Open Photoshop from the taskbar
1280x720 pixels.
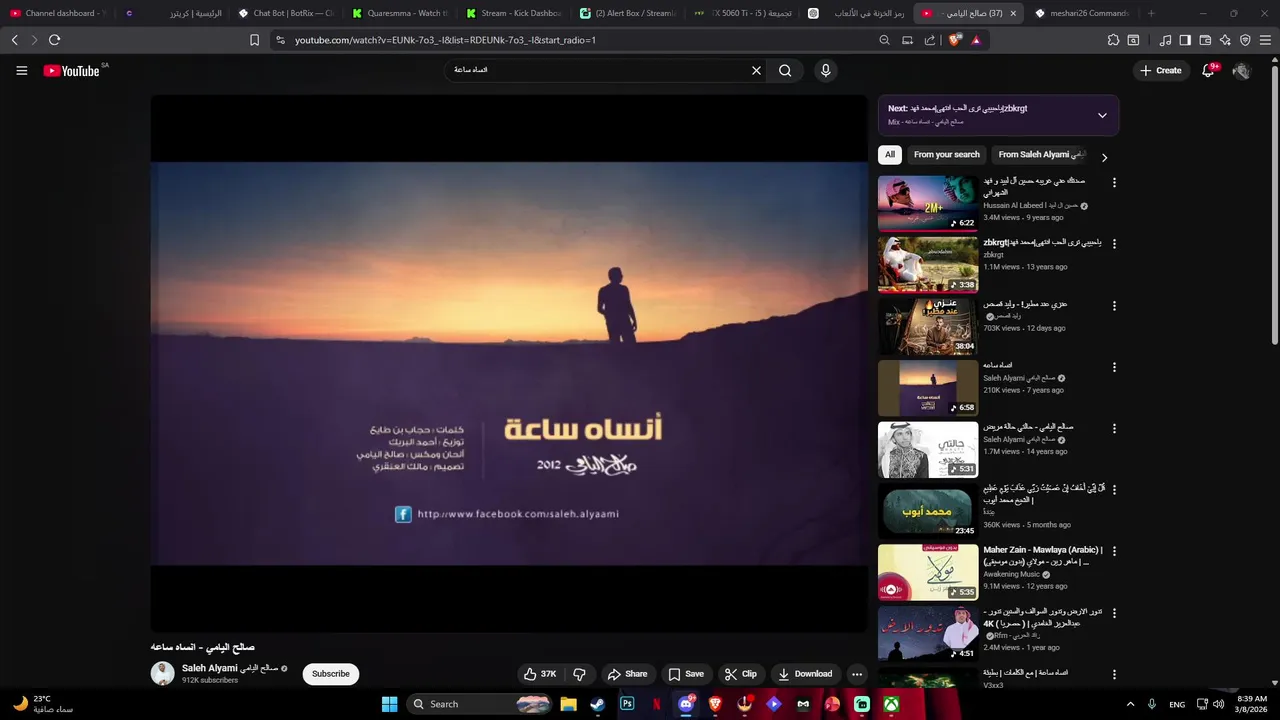[x=627, y=704]
